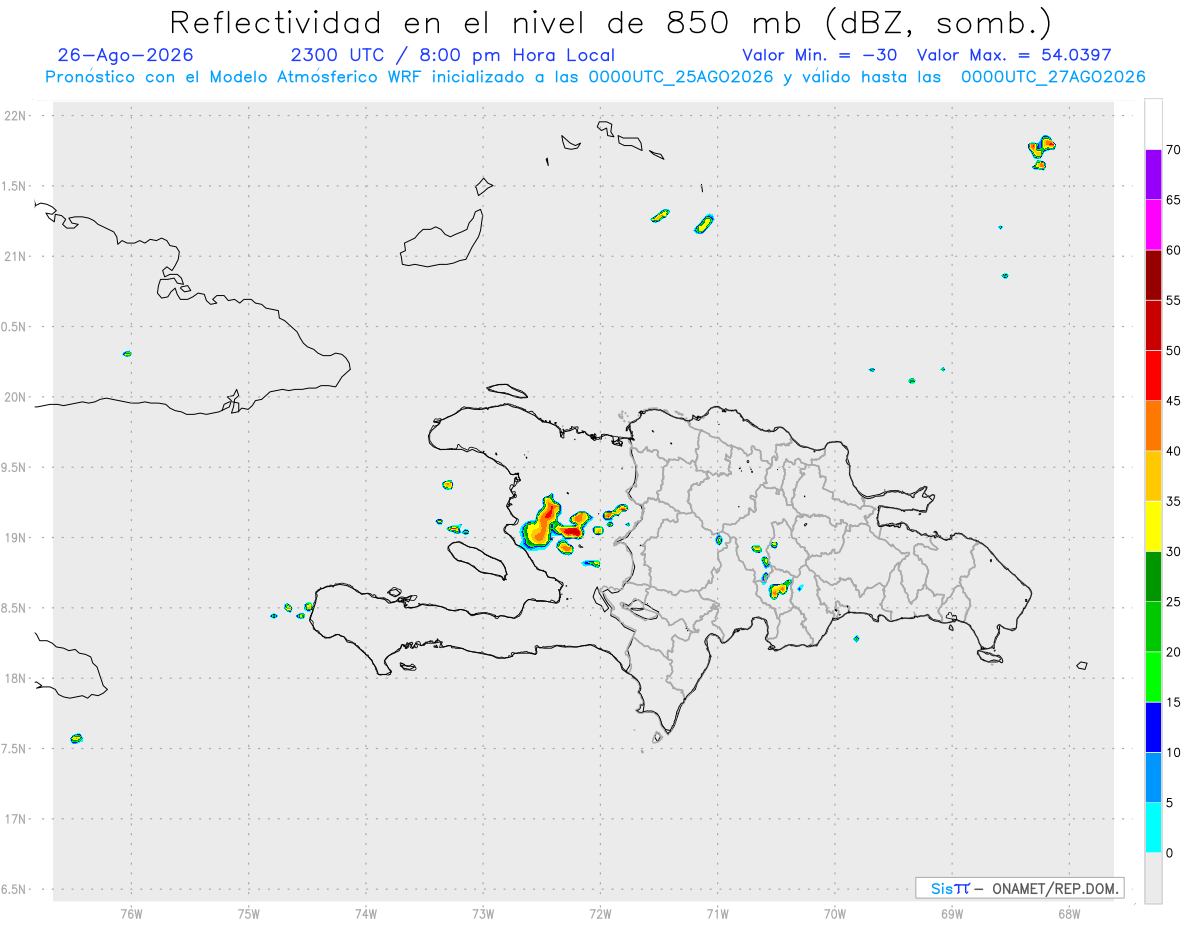This screenshot has width=1200, height=927.
Task: Click the time '2300 UTC / 8:00 pm Hora Local'
Action: click(x=453, y=55)
